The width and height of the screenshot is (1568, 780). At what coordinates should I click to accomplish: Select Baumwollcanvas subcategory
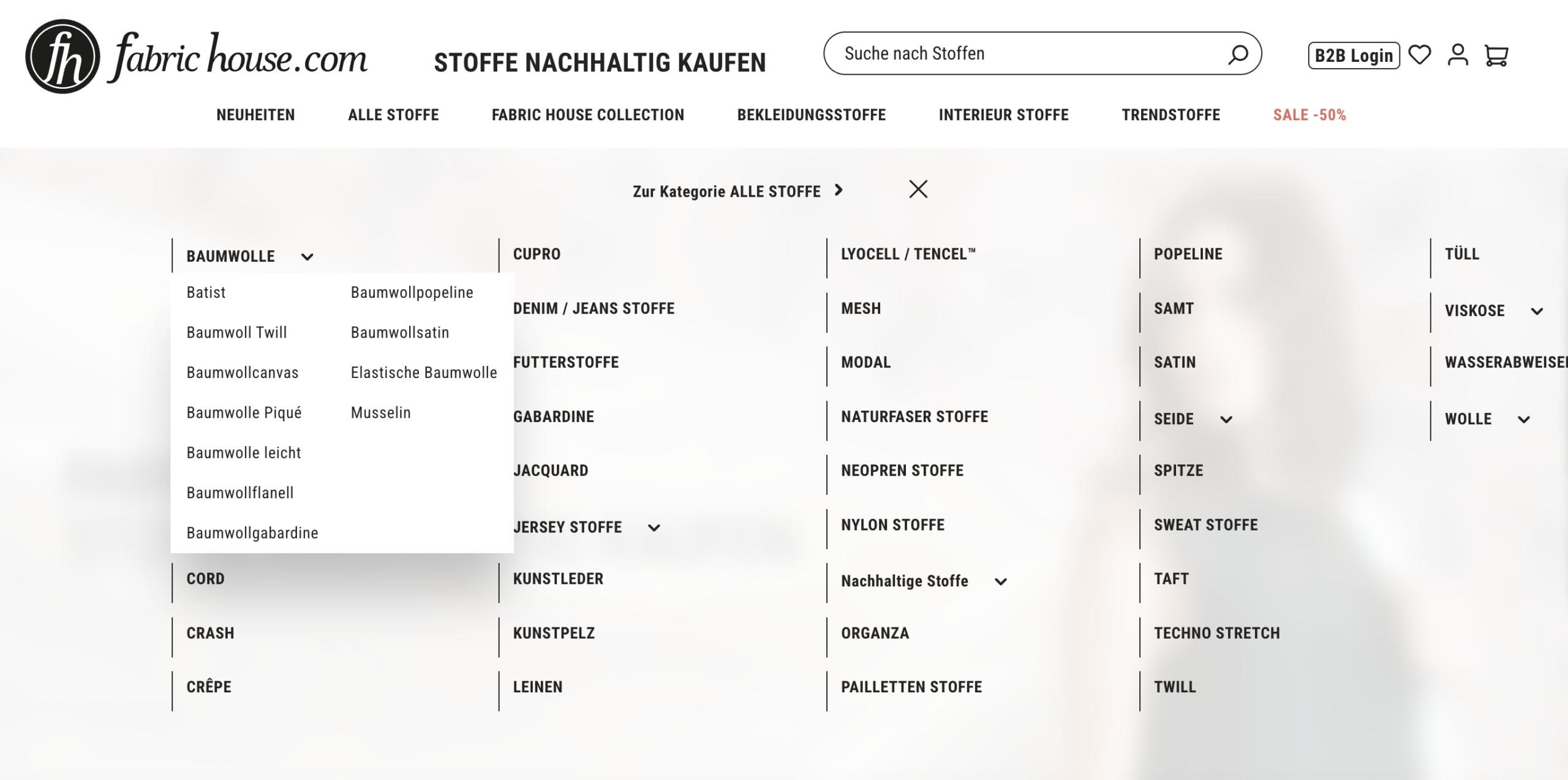tap(243, 373)
